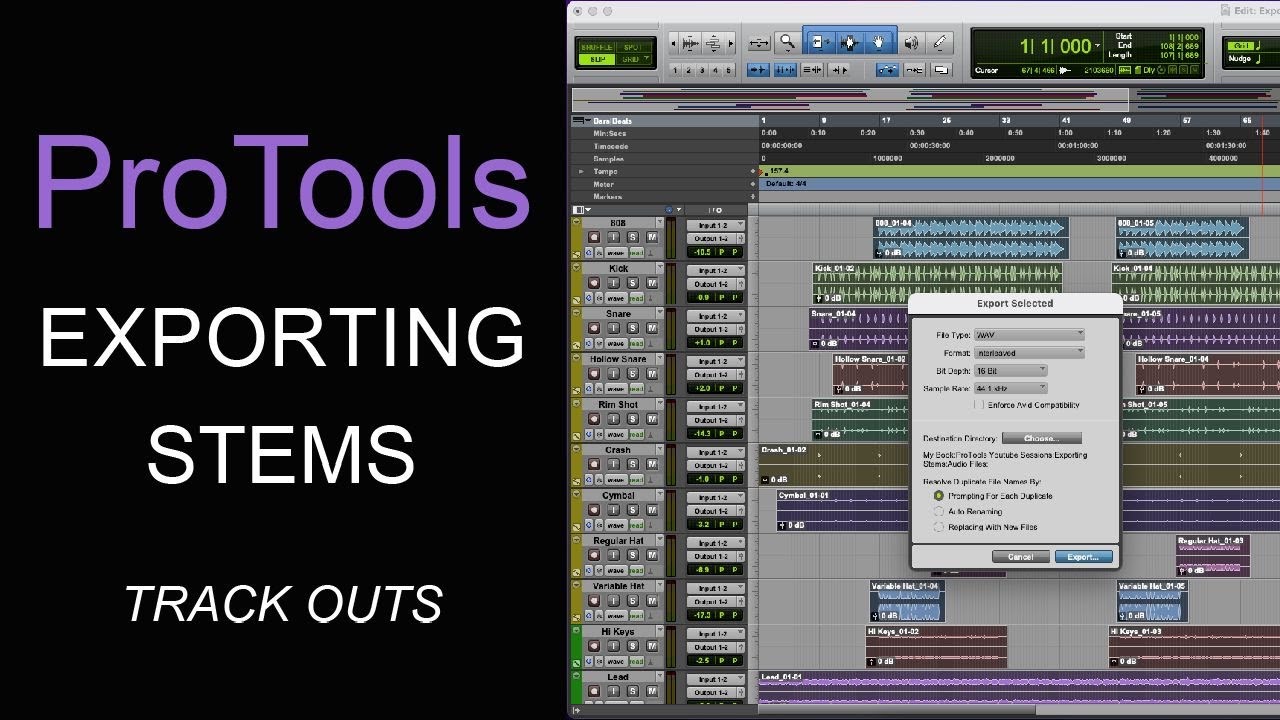Screen dimensions: 1280x720
Task: Open the main counter format dropdown
Action: (1098, 46)
